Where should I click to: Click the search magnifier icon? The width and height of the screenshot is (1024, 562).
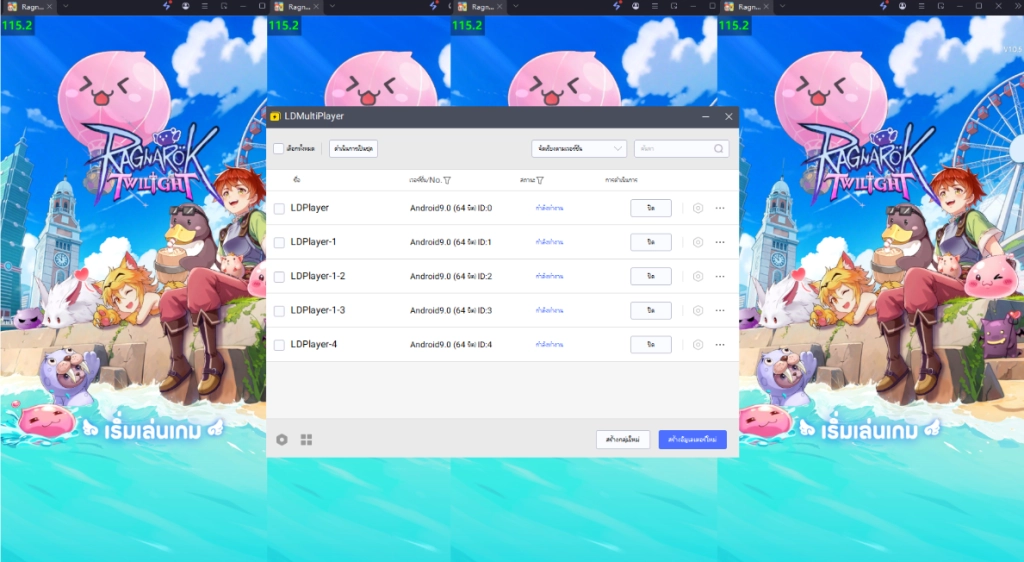pos(718,148)
